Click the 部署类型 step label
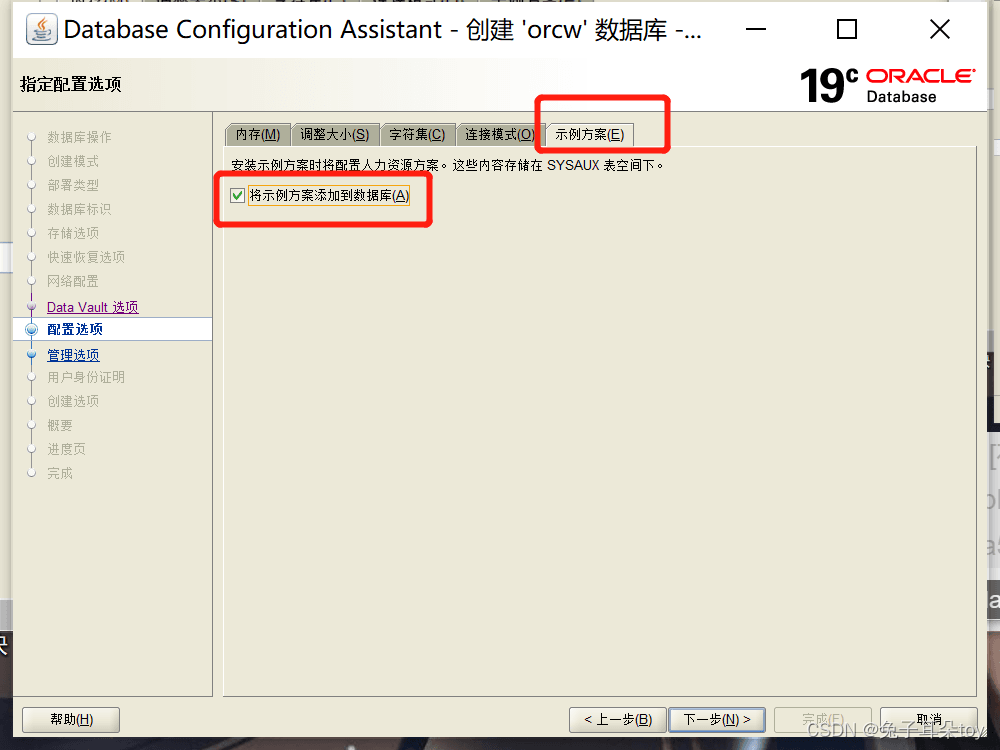 pos(73,185)
